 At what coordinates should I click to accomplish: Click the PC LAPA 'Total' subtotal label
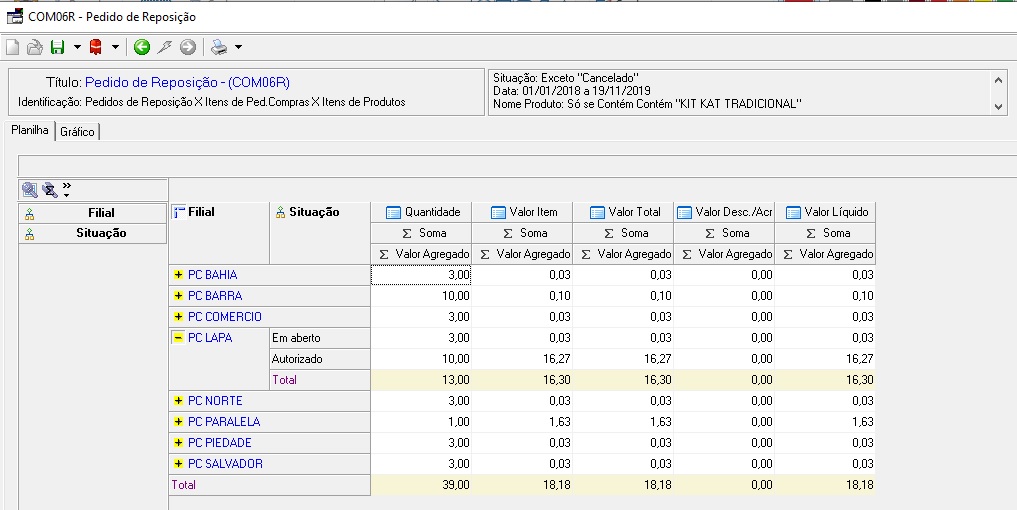coord(320,380)
